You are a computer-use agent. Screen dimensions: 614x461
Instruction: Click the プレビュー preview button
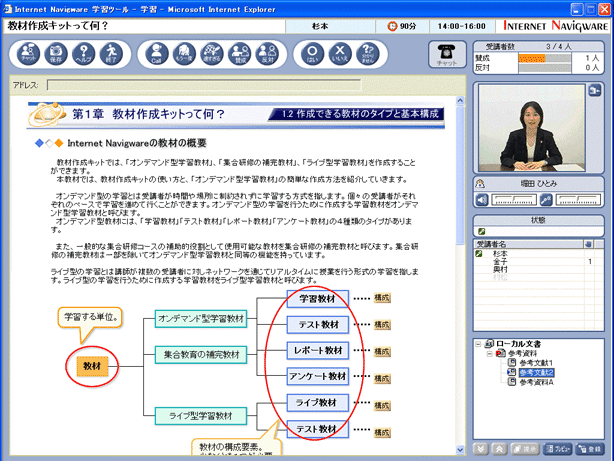tap(558, 449)
